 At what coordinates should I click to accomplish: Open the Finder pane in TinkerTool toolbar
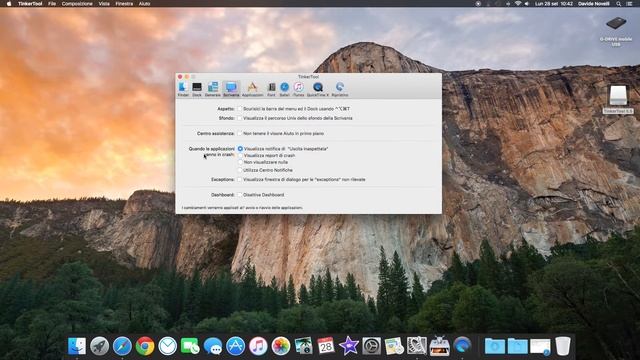click(x=183, y=89)
